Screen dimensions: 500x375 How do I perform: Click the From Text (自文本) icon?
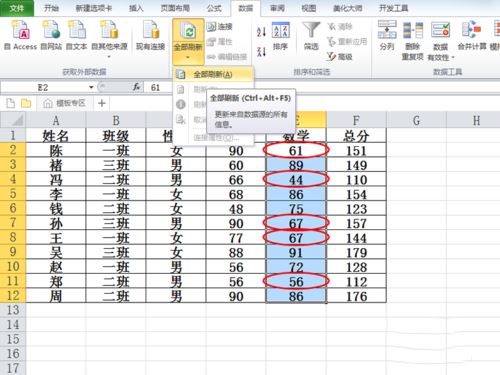click(77, 35)
